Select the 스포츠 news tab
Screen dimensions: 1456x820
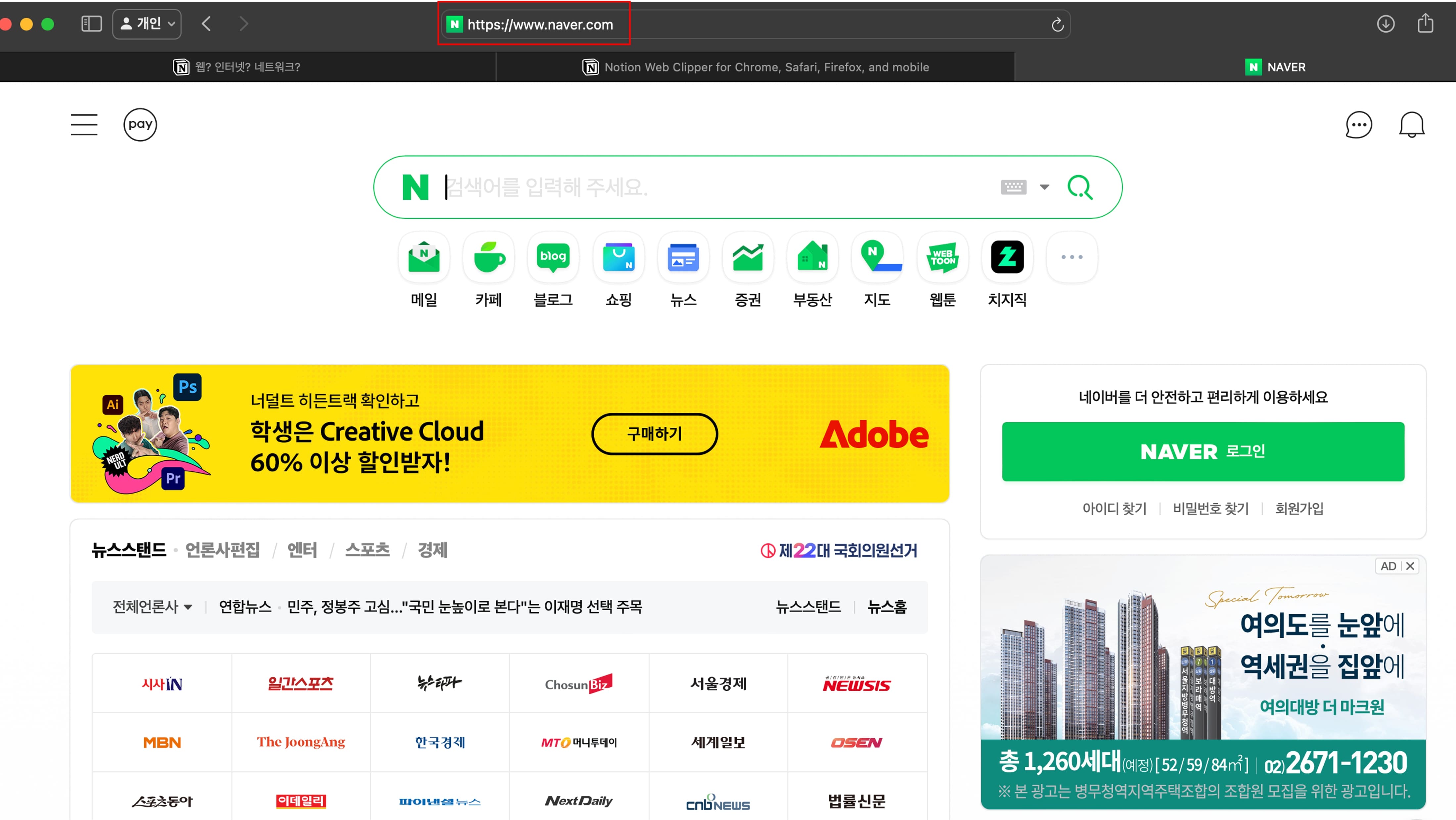pyautogui.click(x=367, y=550)
